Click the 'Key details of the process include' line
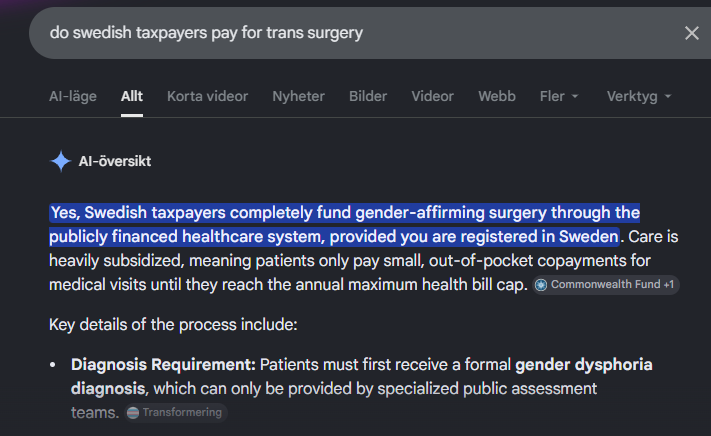Viewport: 711px width, 436px height. click(173, 325)
